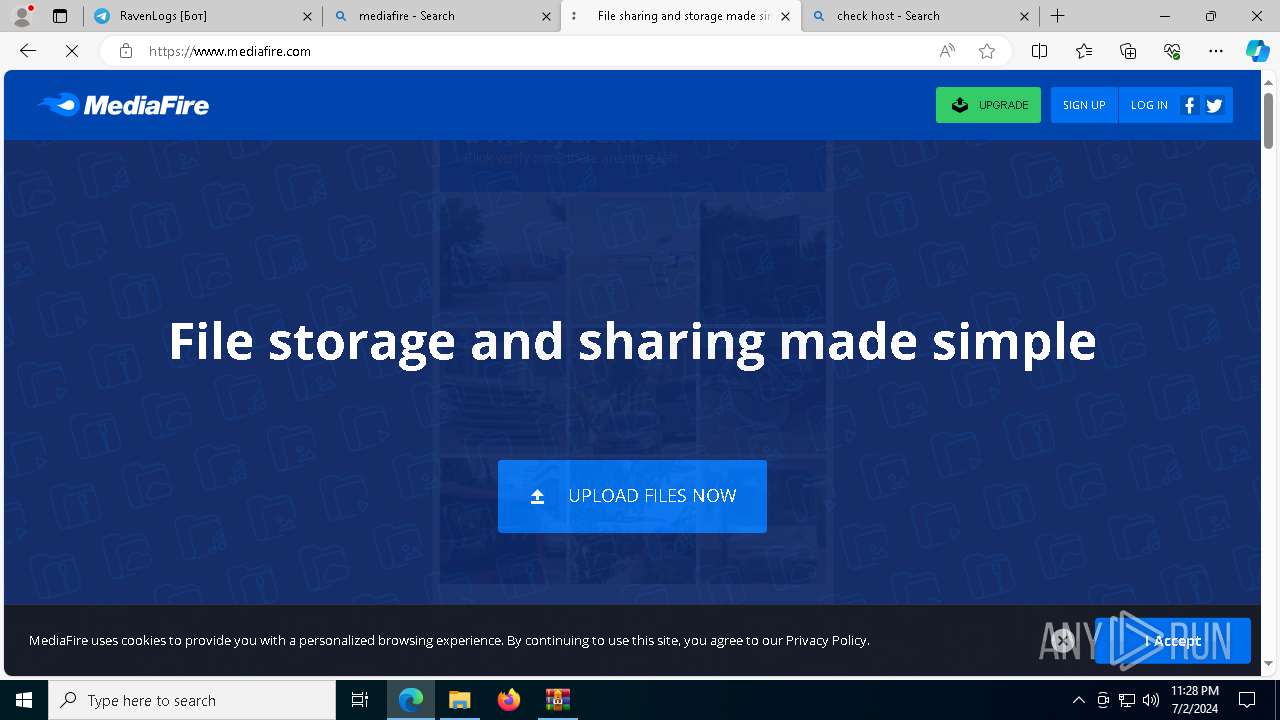This screenshot has width=1280, height=720.
Task: Click the taskbar search box
Action: (192, 700)
